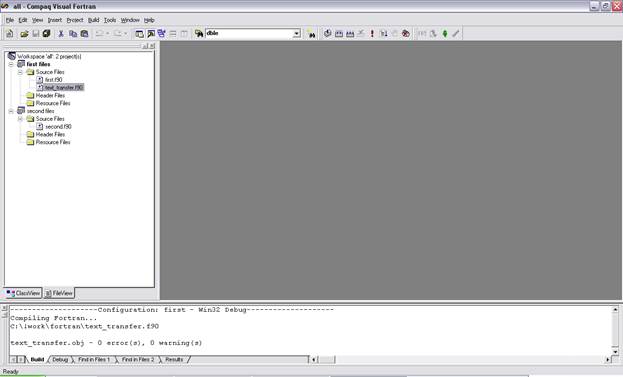Select the Debug output tab

[x=60, y=360]
